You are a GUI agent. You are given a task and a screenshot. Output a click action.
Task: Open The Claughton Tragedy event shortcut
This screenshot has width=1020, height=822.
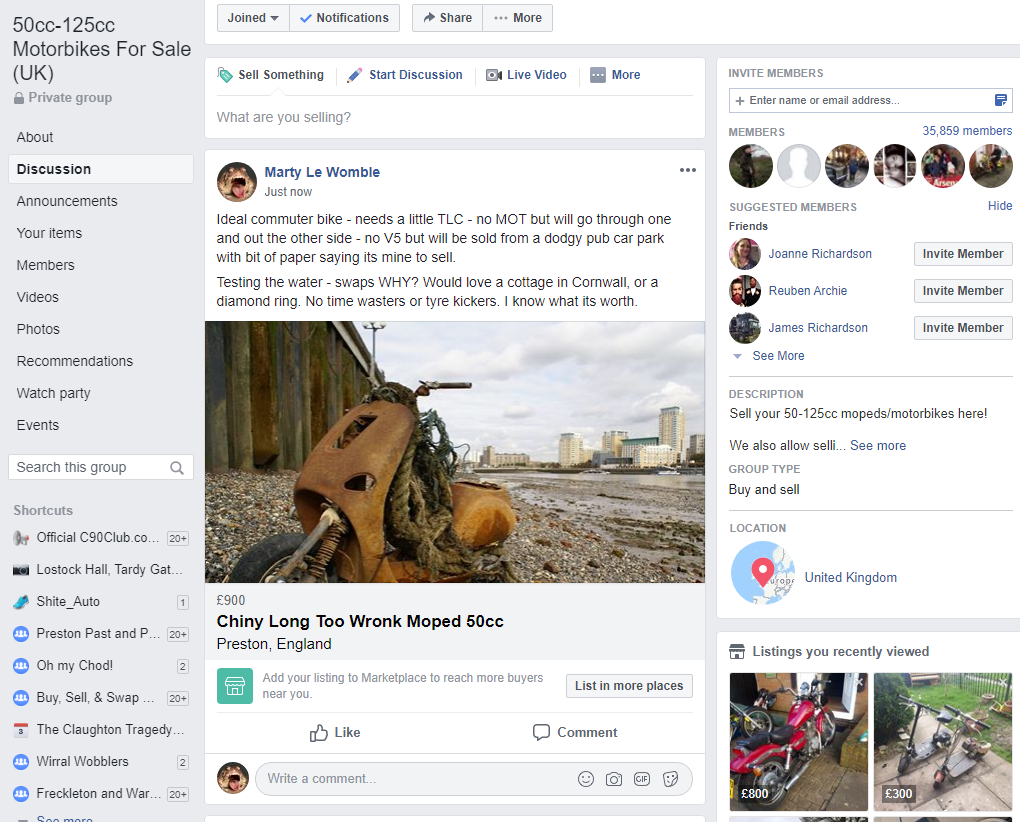click(101, 730)
